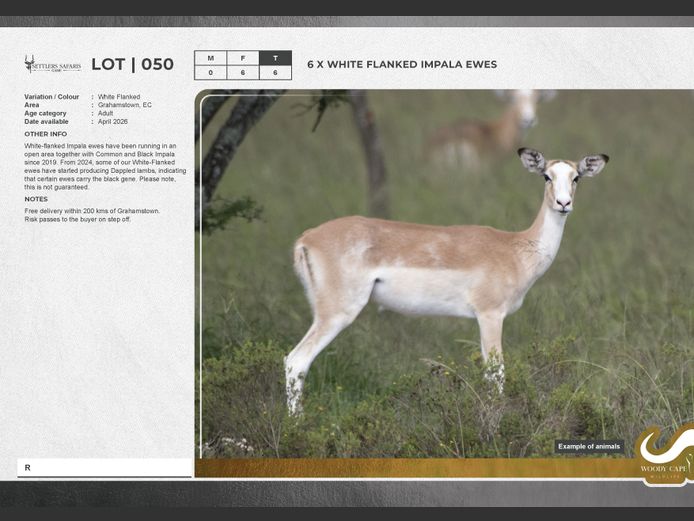Click the Variation / Colour label

pyautogui.click(x=51, y=96)
